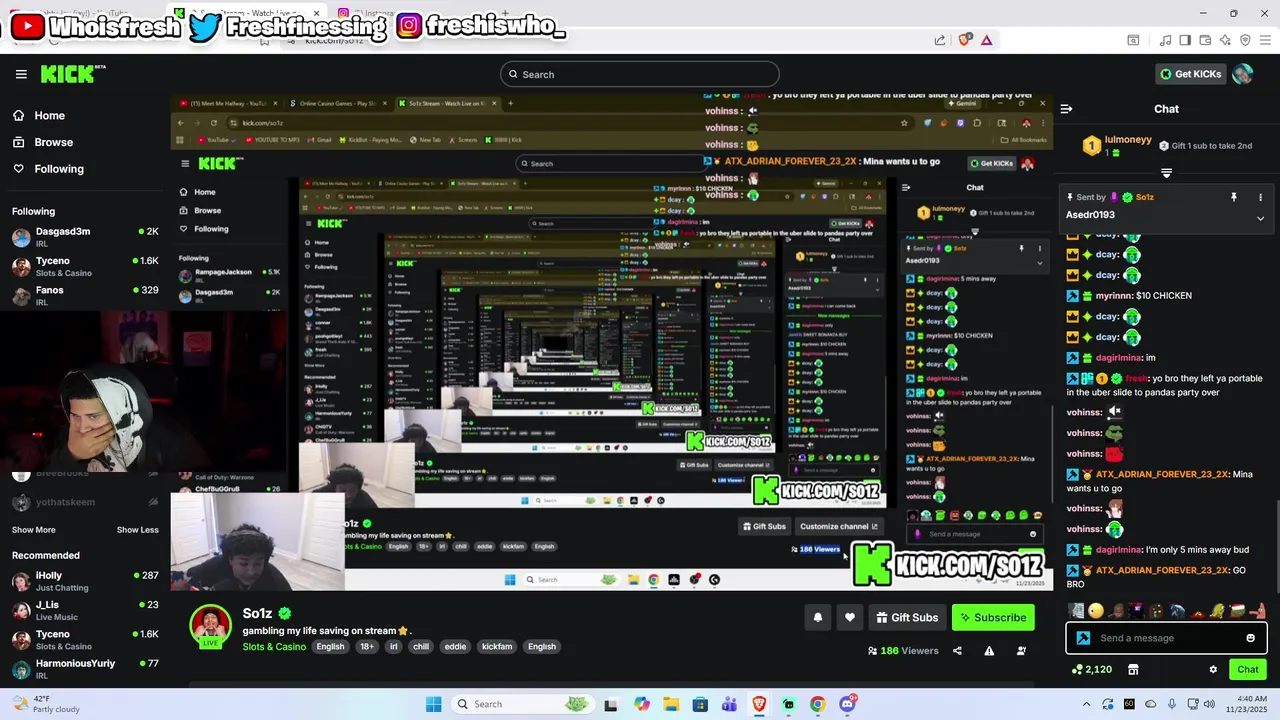Click the chat identity hammer icon

(1083, 638)
